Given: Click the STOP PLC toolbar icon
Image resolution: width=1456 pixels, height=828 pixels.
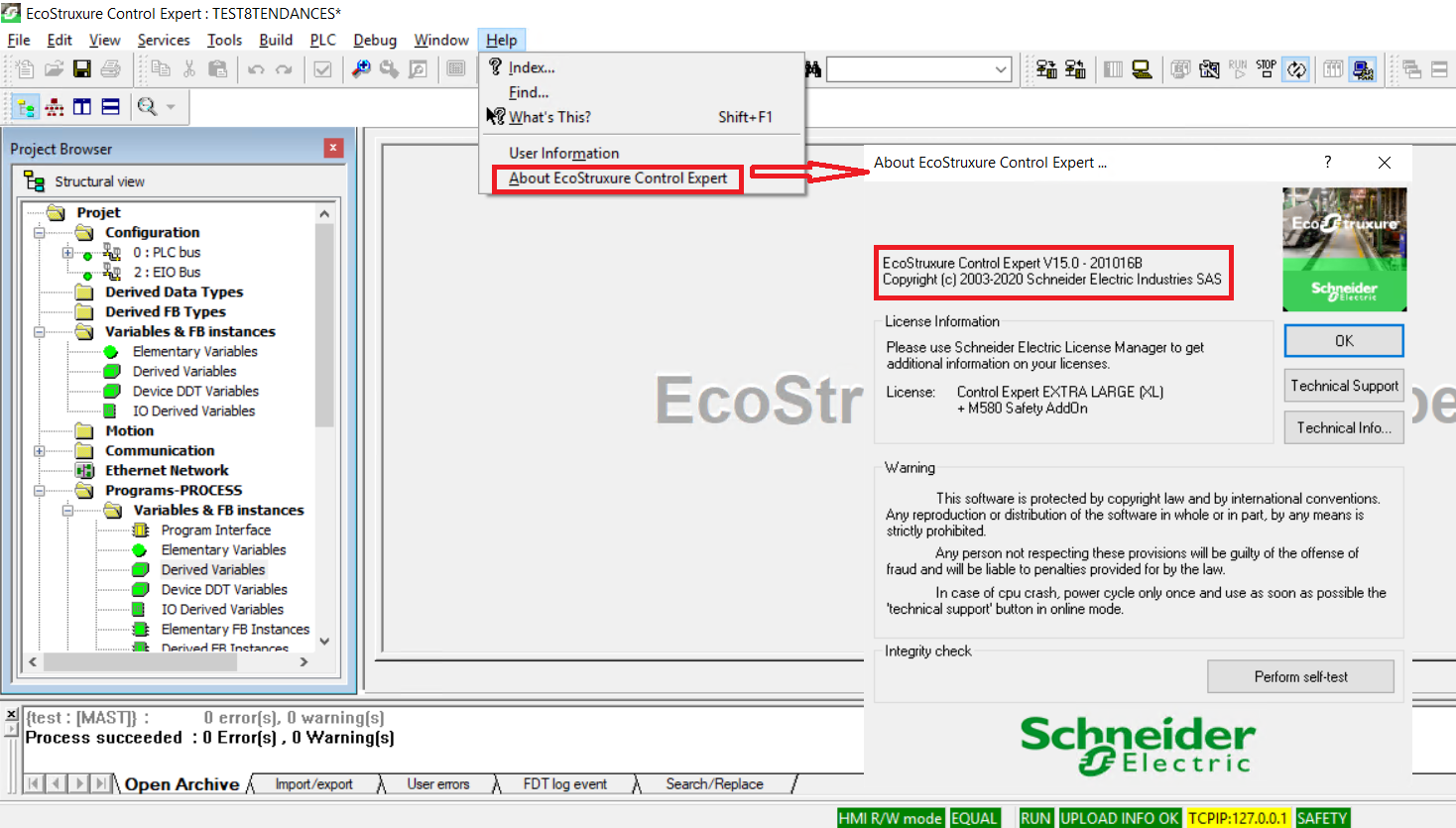Looking at the screenshot, I should pos(1266,68).
